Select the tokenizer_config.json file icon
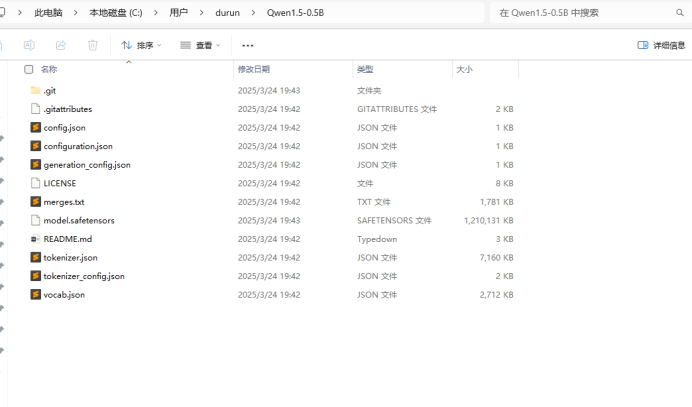Viewport: 692px width, 407px height. pos(36,276)
